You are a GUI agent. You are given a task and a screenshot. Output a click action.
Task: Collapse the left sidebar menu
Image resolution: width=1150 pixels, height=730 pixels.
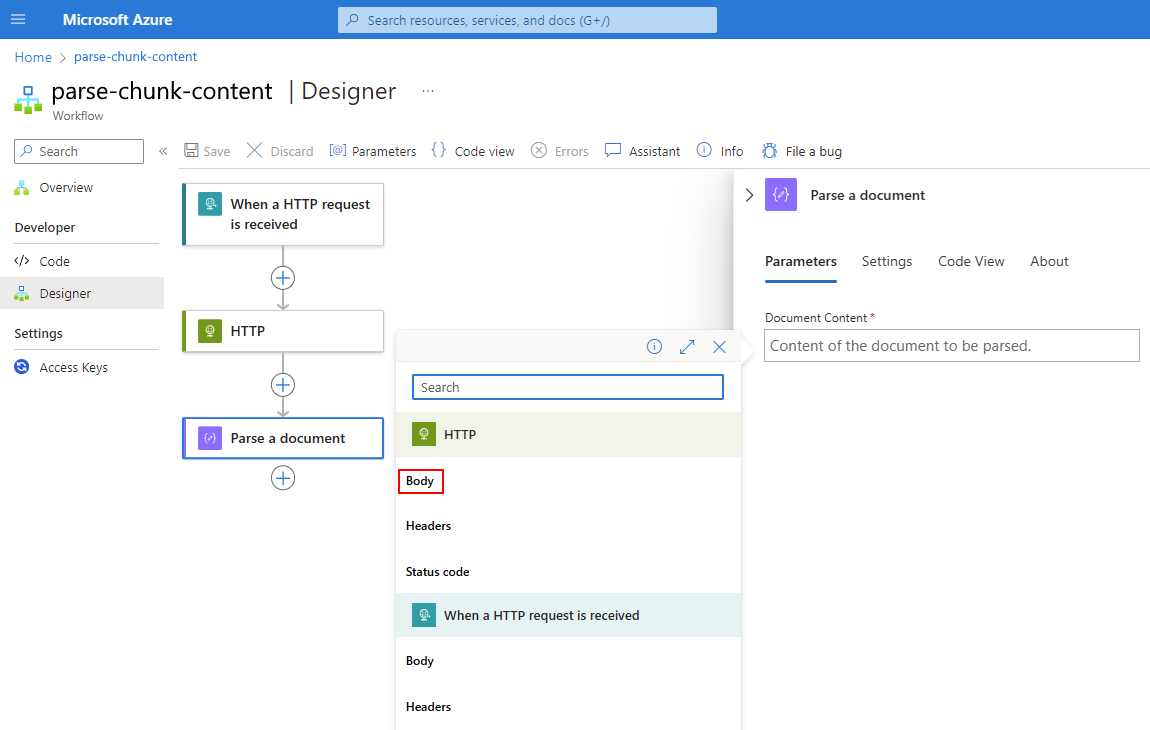pos(163,151)
